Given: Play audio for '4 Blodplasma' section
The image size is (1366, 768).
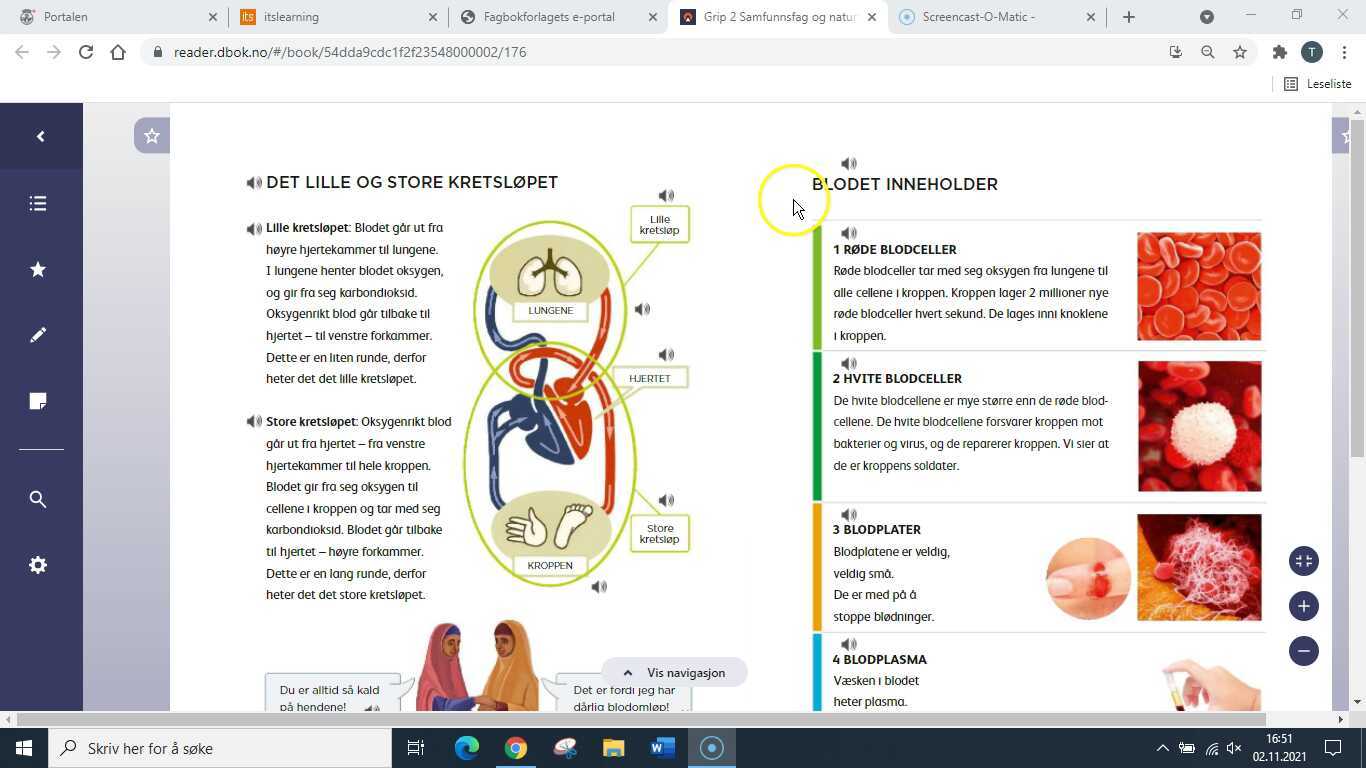Looking at the screenshot, I should click(849, 645).
